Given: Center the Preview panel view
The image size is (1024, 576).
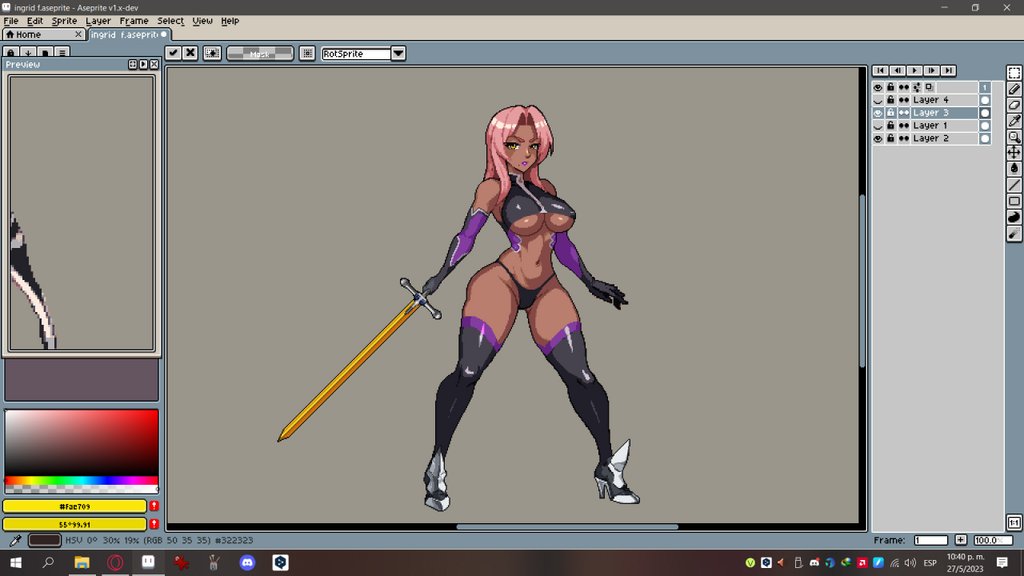Looking at the screenshot, I should [x=133, y=64].
